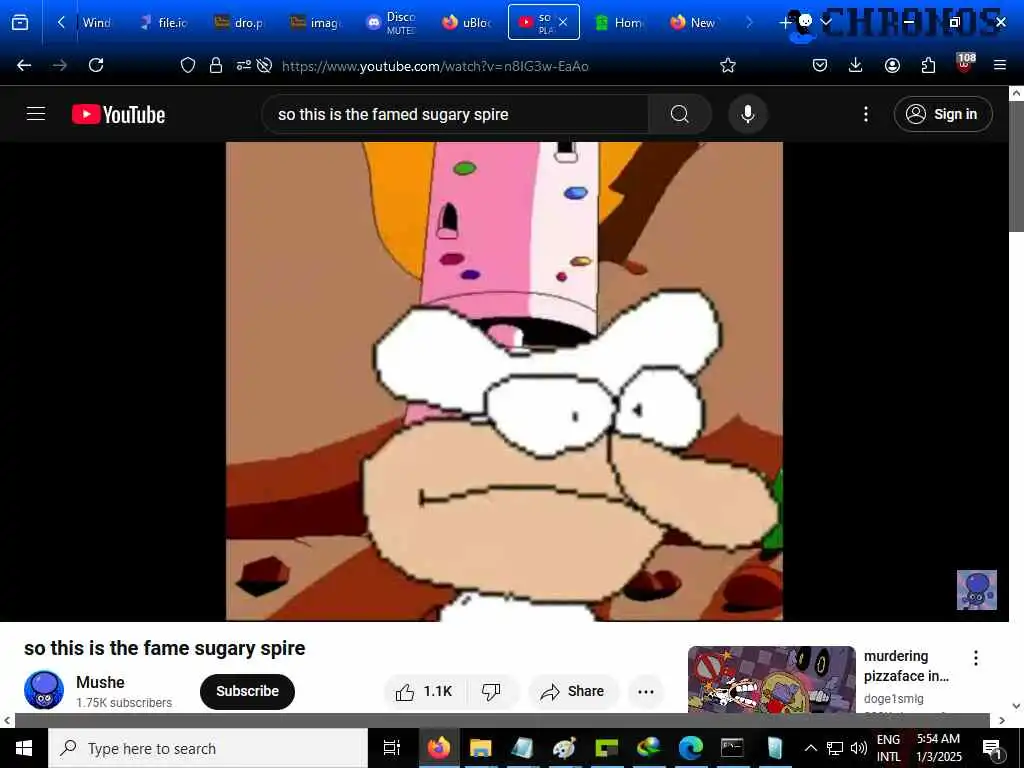Focus the YouTube URL address bar
This screenshot has height=768, width=1024.
(x=435, y=66)
